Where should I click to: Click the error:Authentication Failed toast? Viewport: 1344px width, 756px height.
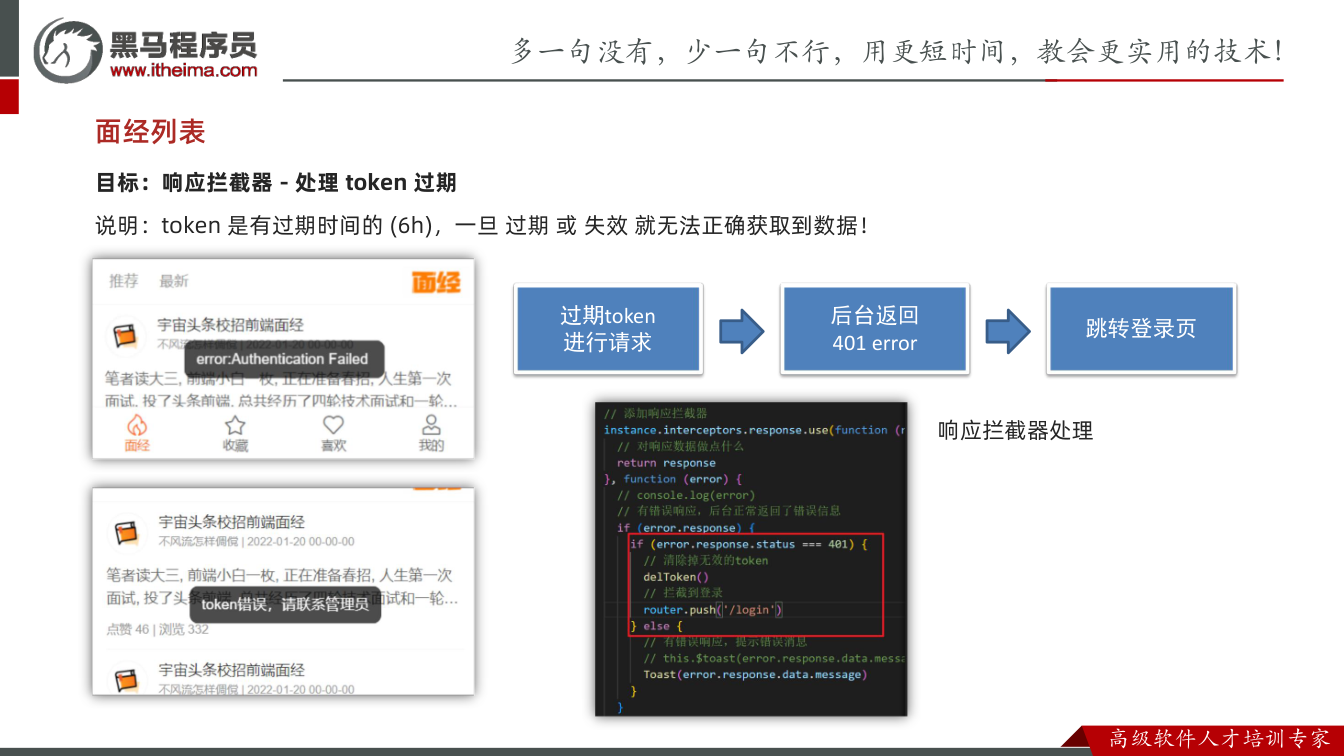point(282,359)
